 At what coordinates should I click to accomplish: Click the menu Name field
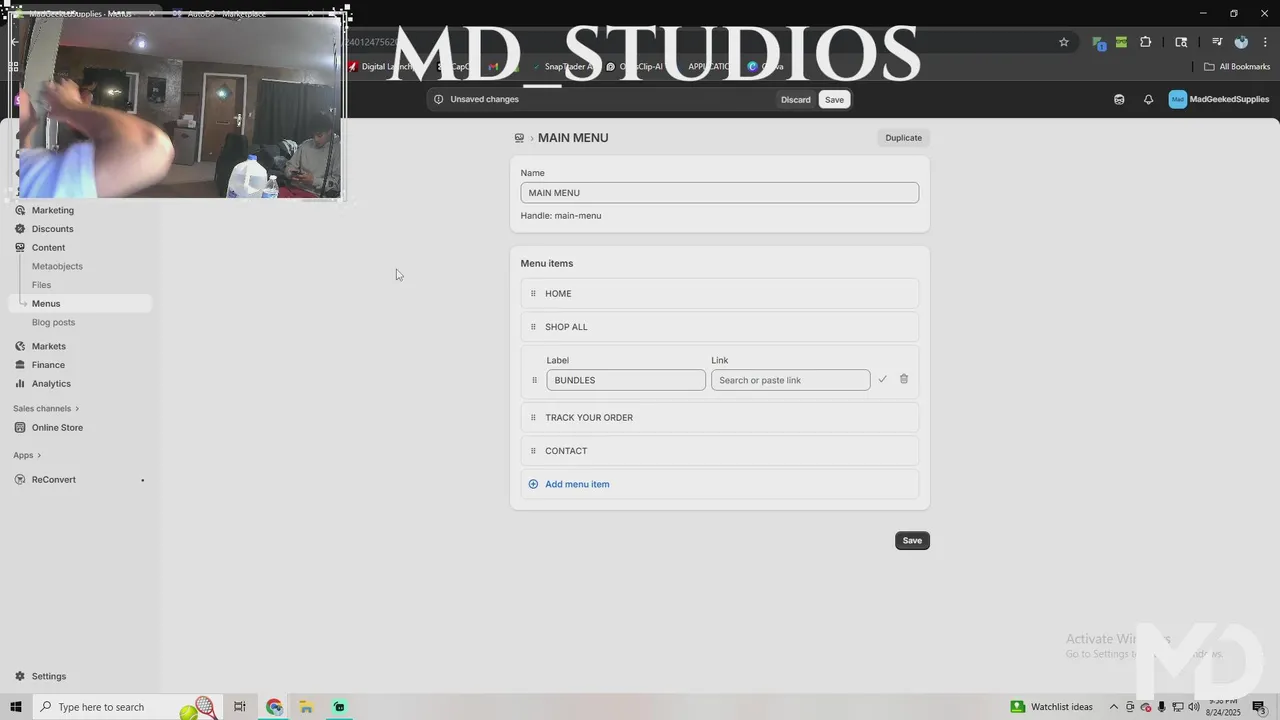tap(720, 193)
